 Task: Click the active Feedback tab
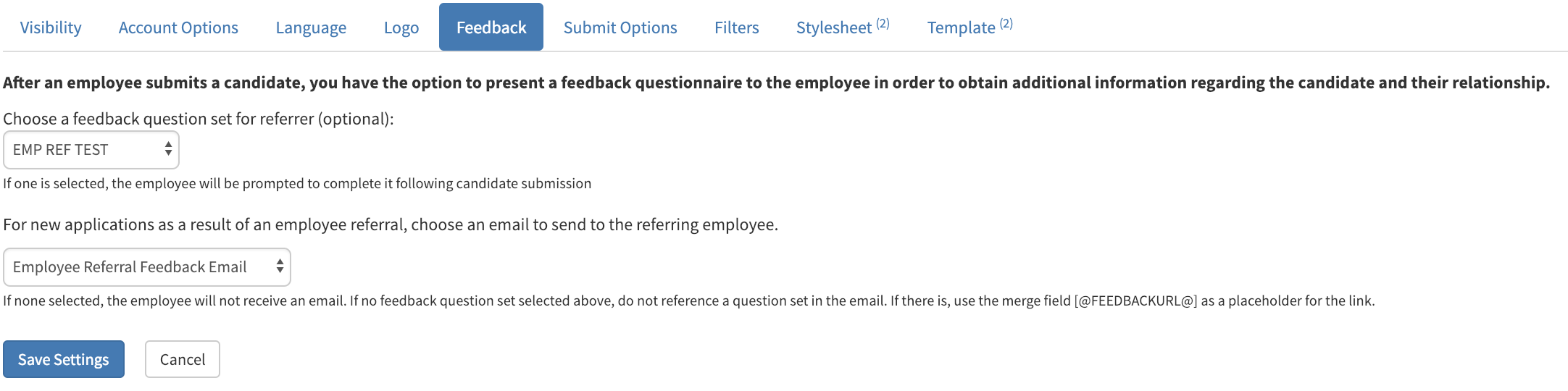tap(491, 28)
